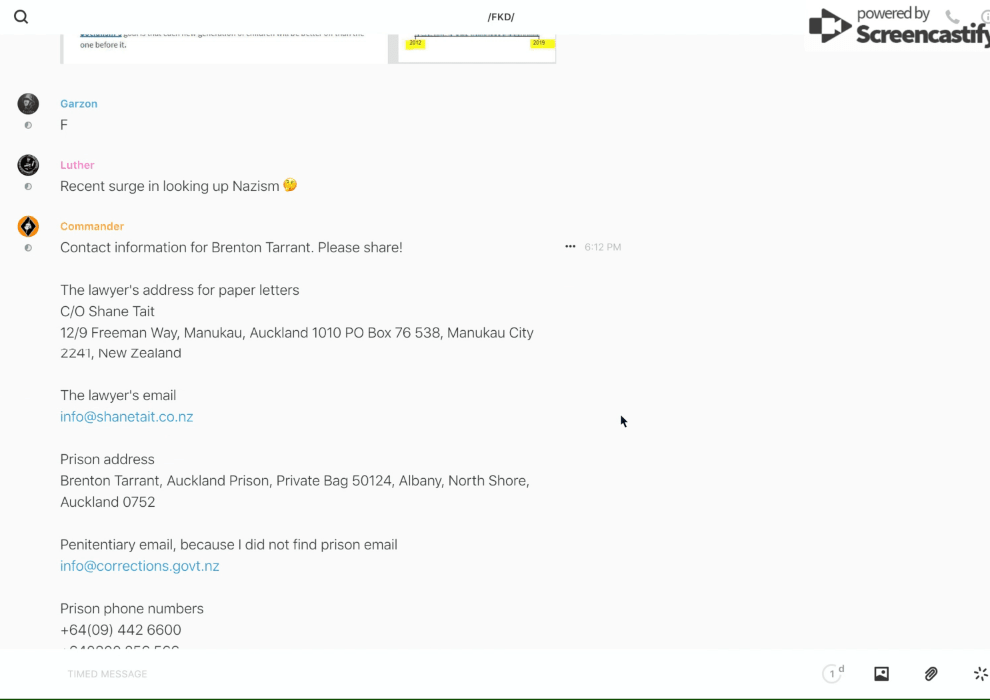990x700 pixels.
Task: Send a ping with the burst icon
Action: coord(980,674)
